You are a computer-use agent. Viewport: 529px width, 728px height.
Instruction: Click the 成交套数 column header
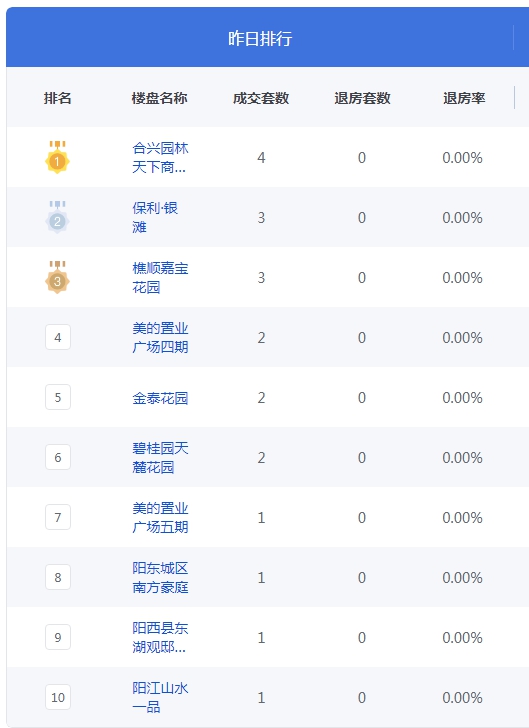pyautogui.click(x=261, y=98)
